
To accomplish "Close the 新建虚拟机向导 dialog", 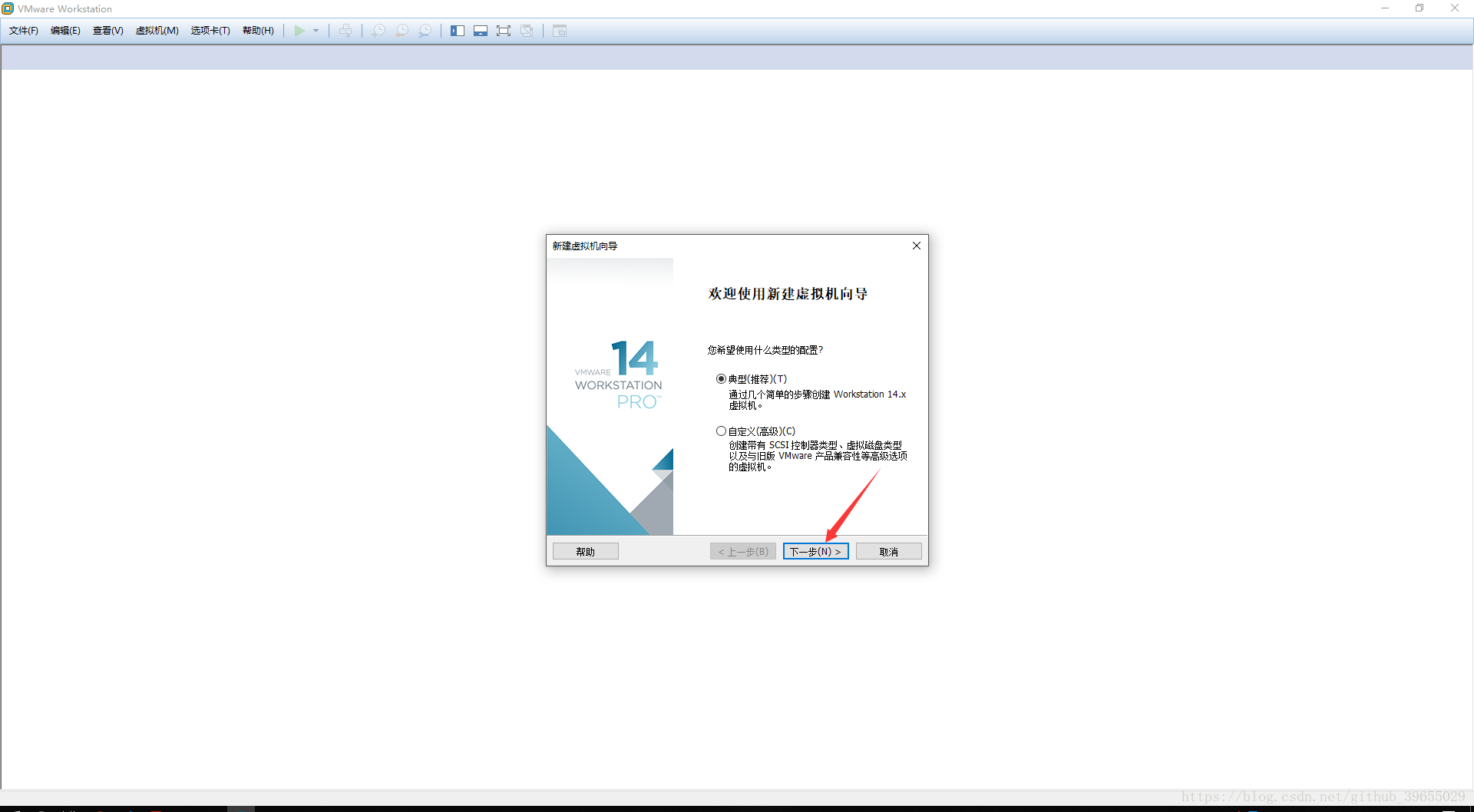I will click(x=916, y=246).
